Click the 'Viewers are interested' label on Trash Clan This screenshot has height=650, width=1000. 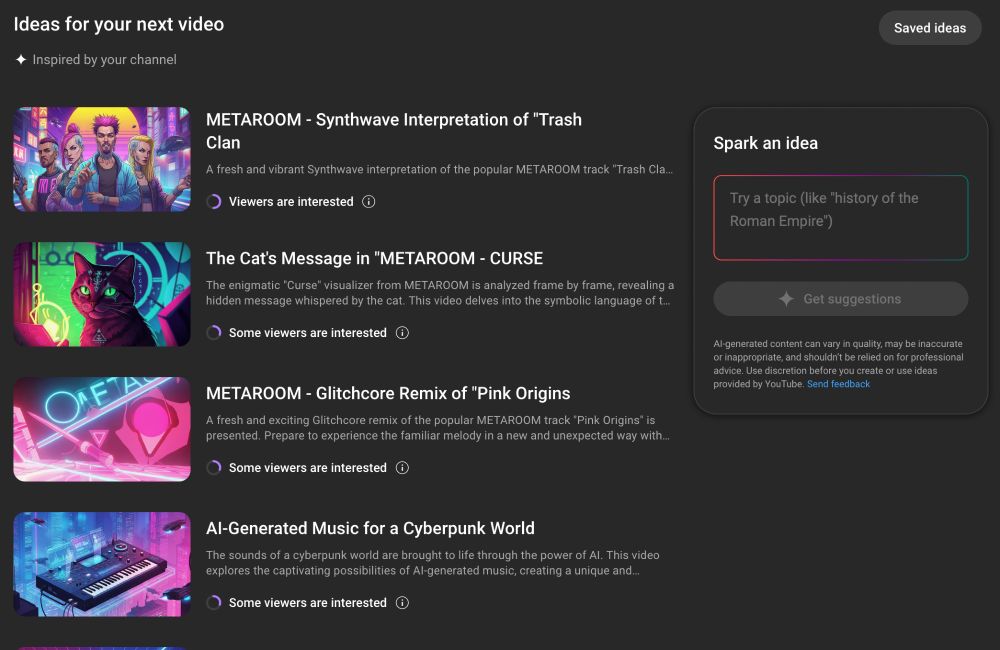coord(291,202)
